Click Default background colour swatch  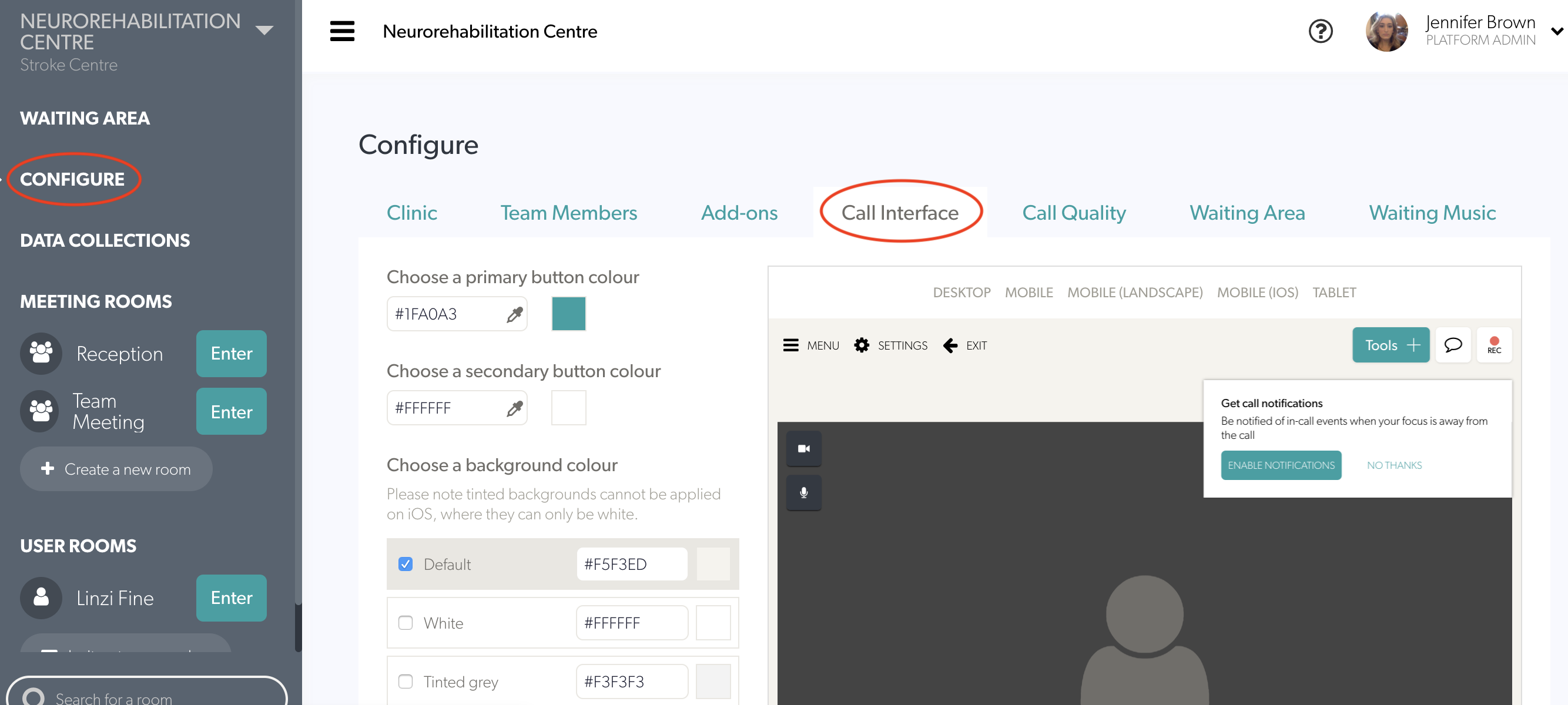pos(713,564)
